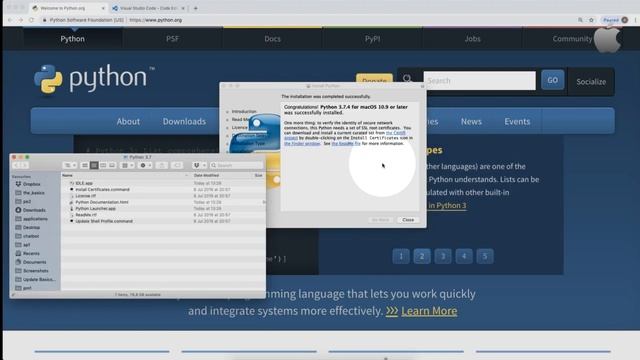Click the browser back arrow

point(10,20)
